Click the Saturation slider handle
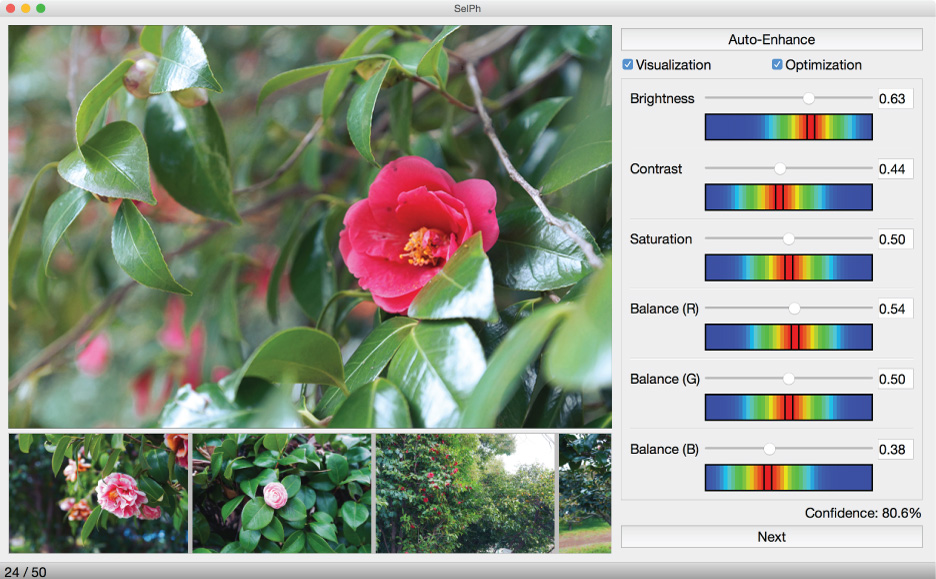This screenshot has height=579, width=936. [x=789, y=239]
